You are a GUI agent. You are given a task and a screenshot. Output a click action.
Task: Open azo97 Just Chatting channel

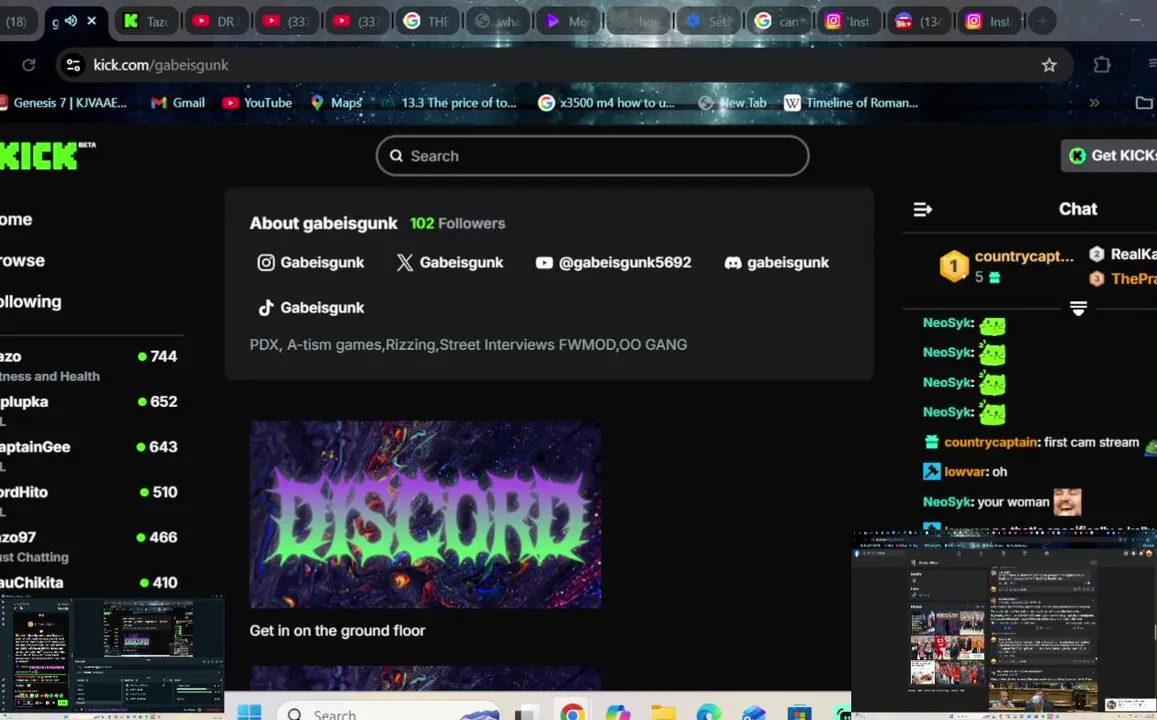[89, 546]
